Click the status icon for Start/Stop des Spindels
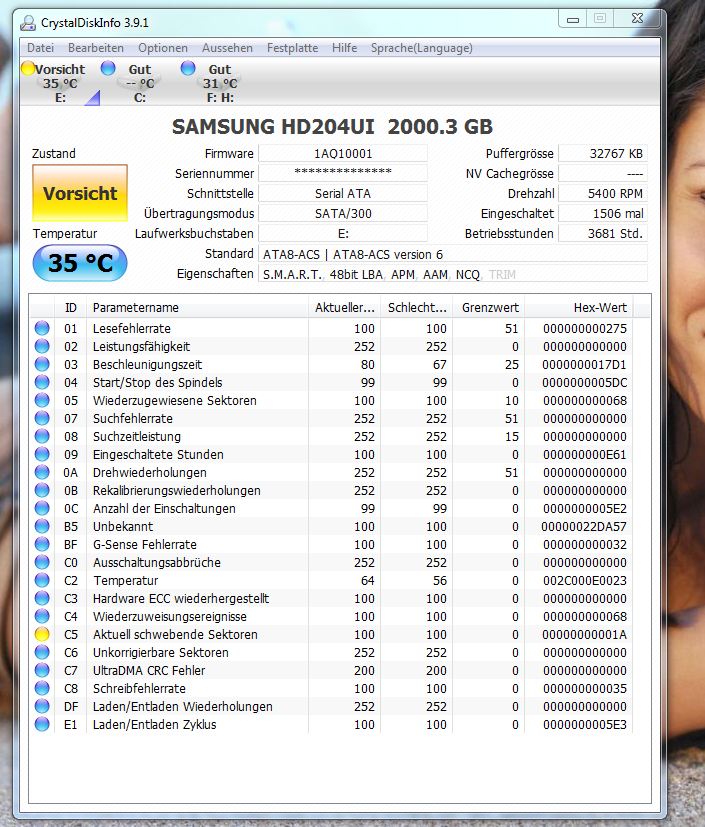The height and width of the screenshot is (827, 705). click(x=42, y=382)
